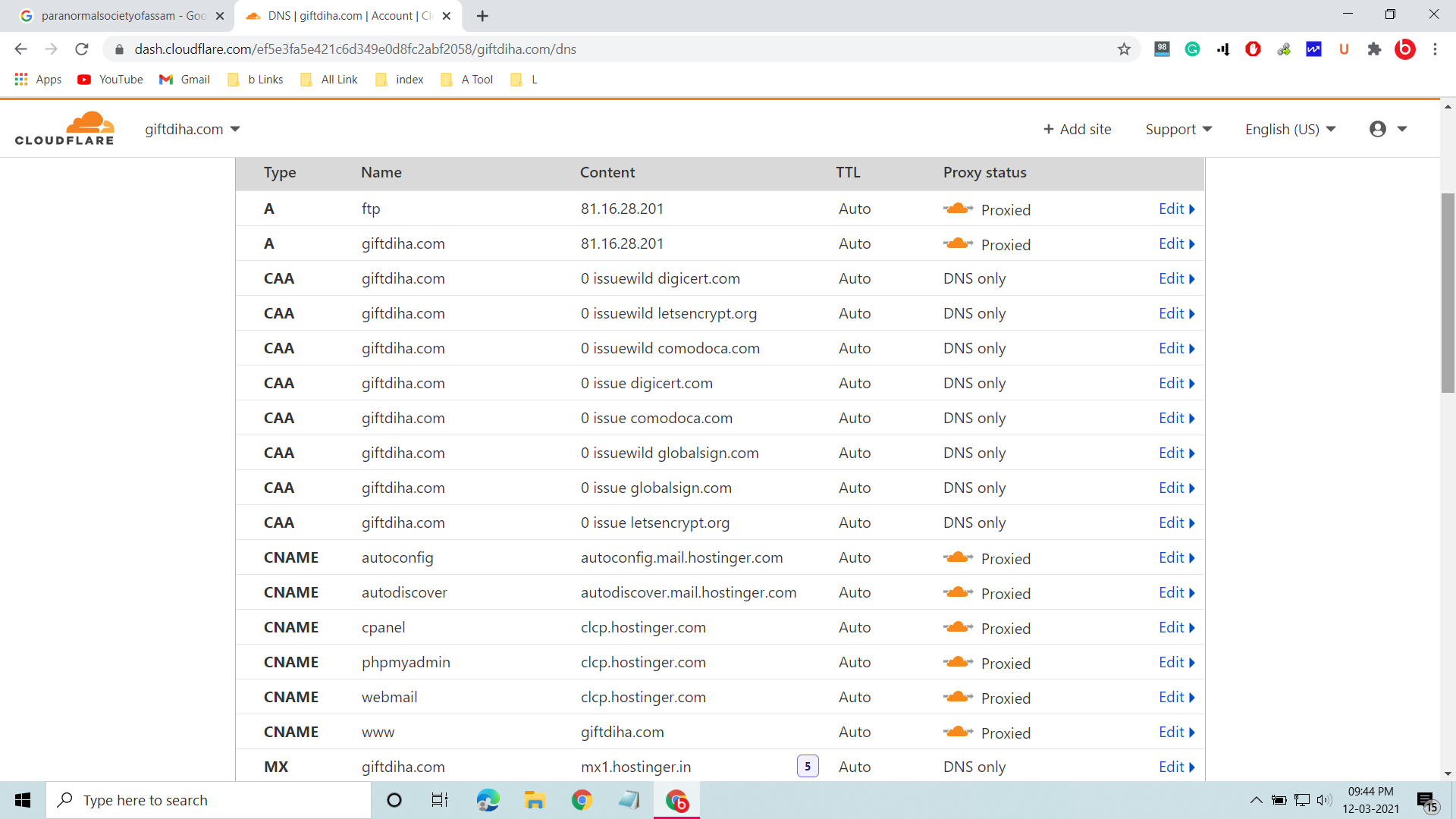Open the Windows notification center
Viewport: 1456px width, 819px height.
click(x=1427, y=801)
